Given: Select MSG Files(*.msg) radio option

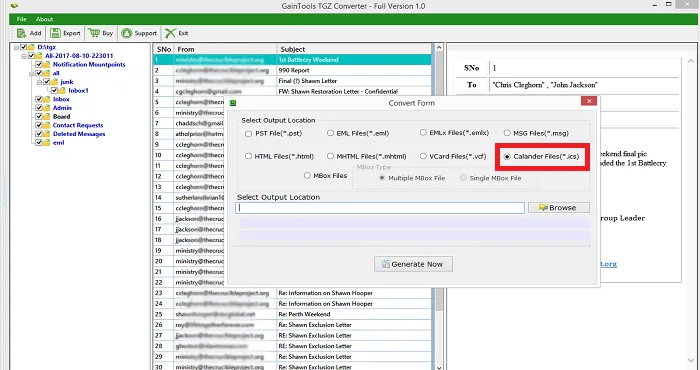Looking at the screenshot, I should [507, 133].
